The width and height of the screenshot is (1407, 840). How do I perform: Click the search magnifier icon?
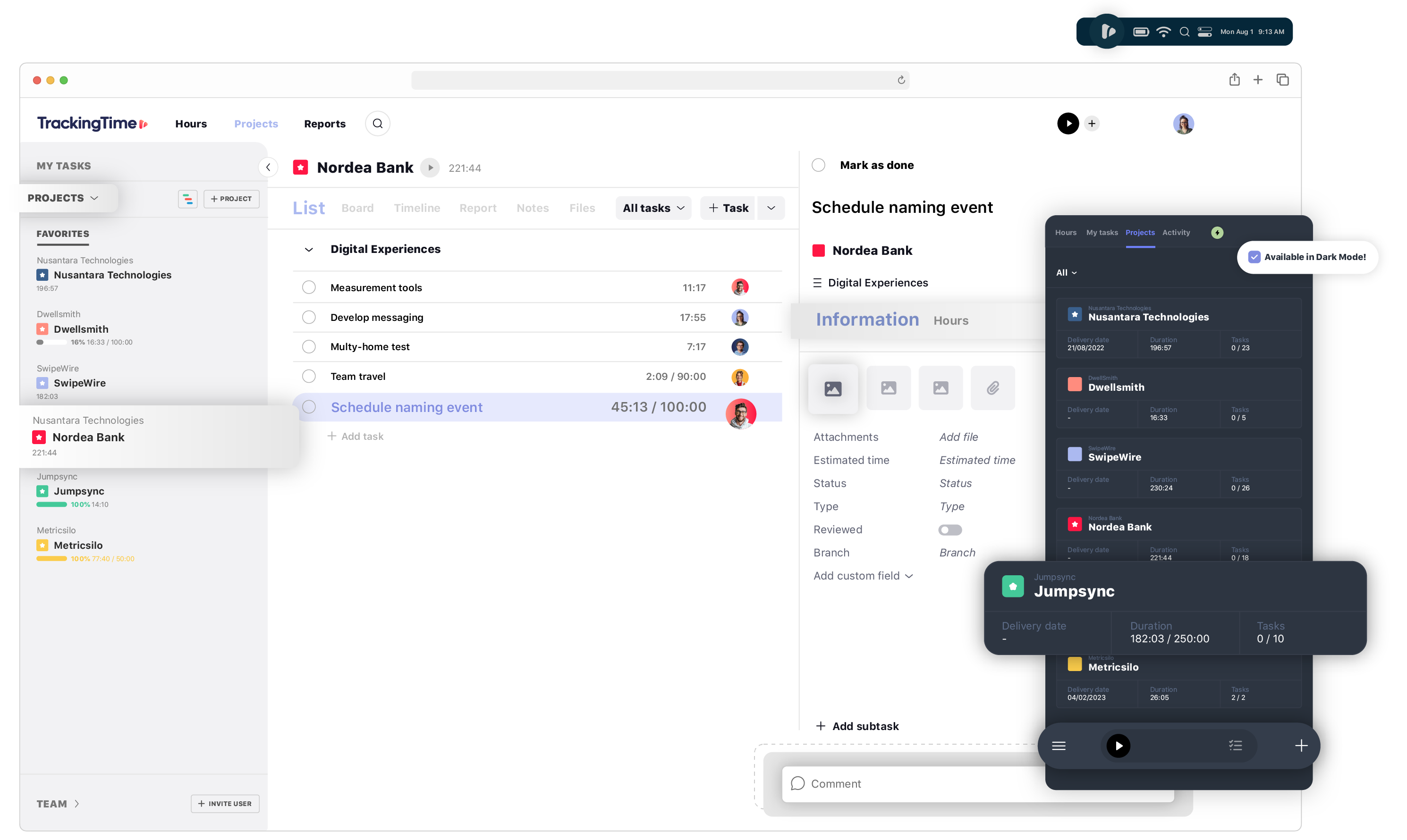tap(378, 123)
